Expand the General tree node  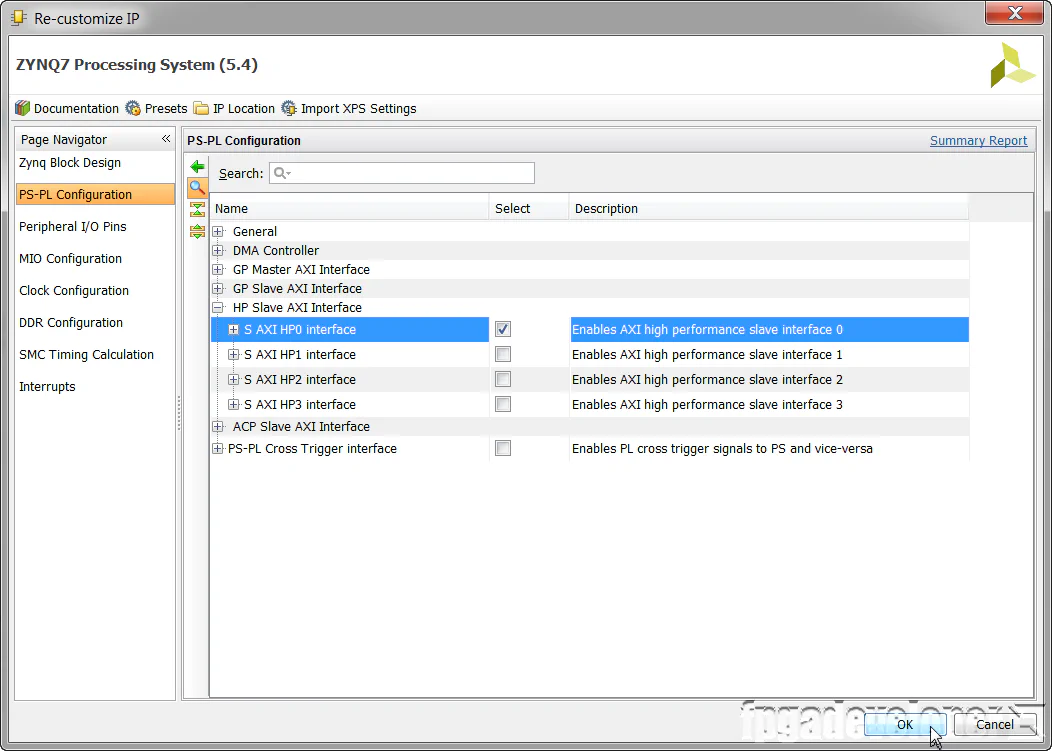click(x=218, y=232)
